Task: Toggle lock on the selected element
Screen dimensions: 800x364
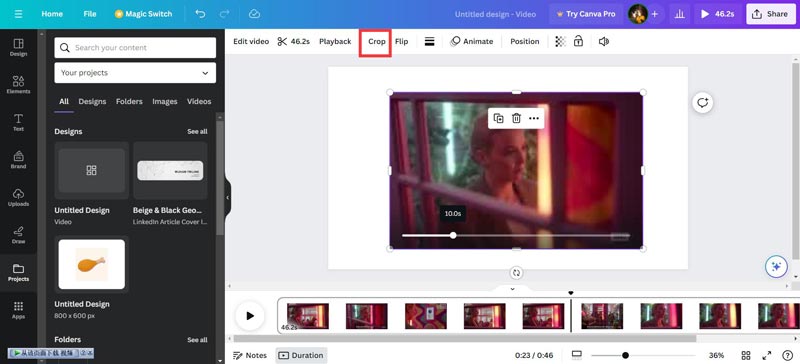Action: [x=578, y=41]
